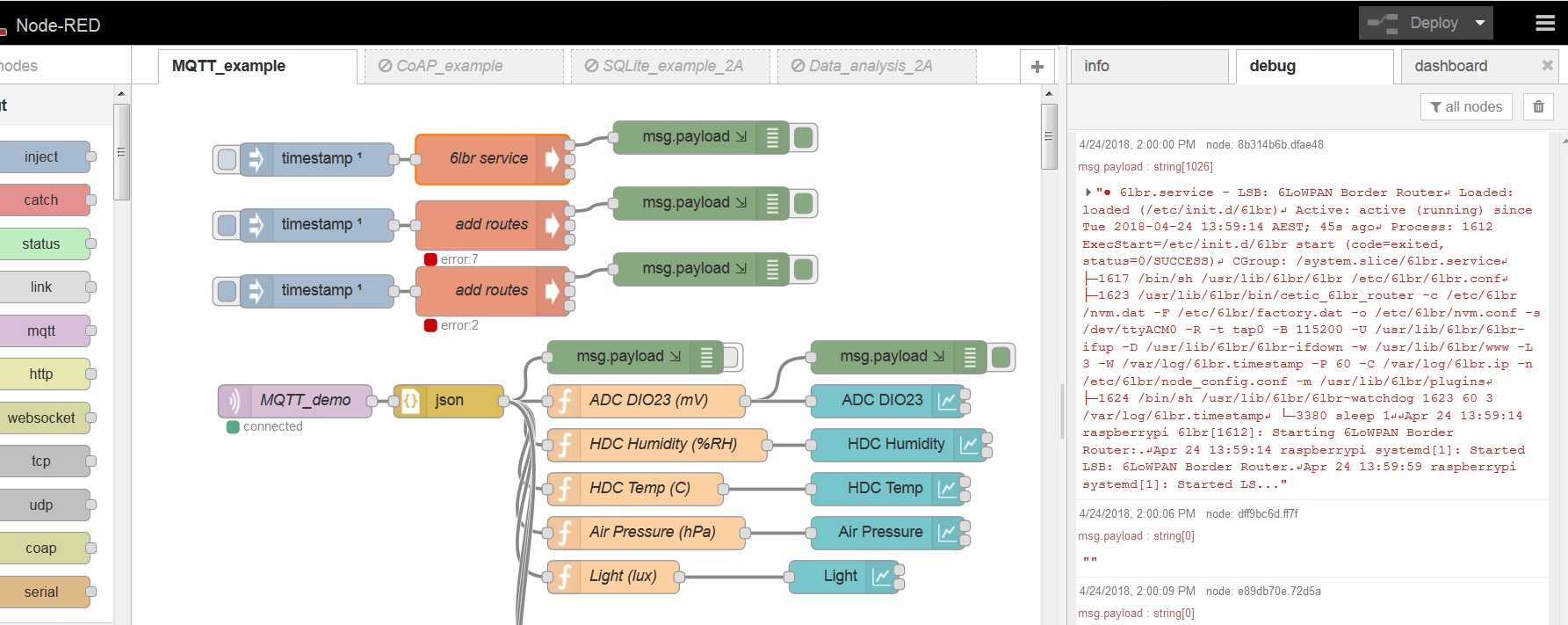
Task: Click the canvas vertical scrollbar thumb
Action: (1049, 136)
